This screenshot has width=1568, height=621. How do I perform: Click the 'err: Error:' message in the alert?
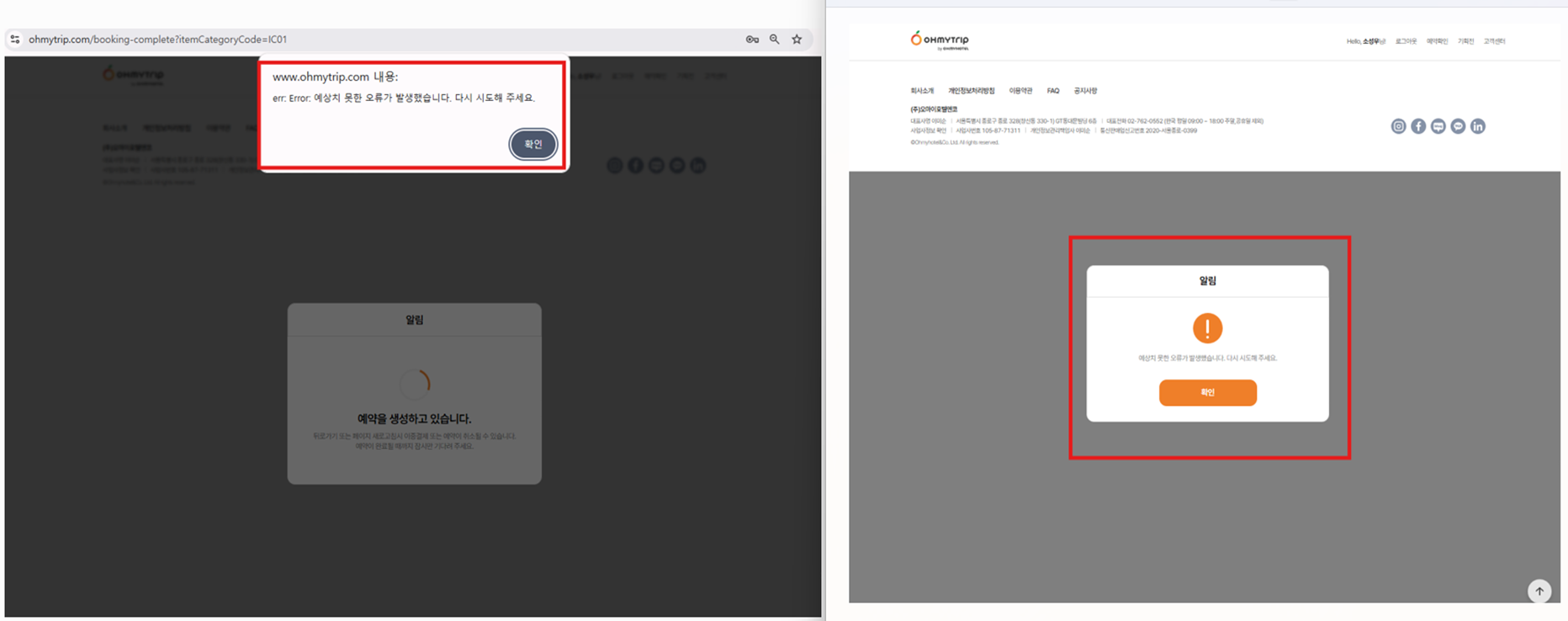[404, 98]
